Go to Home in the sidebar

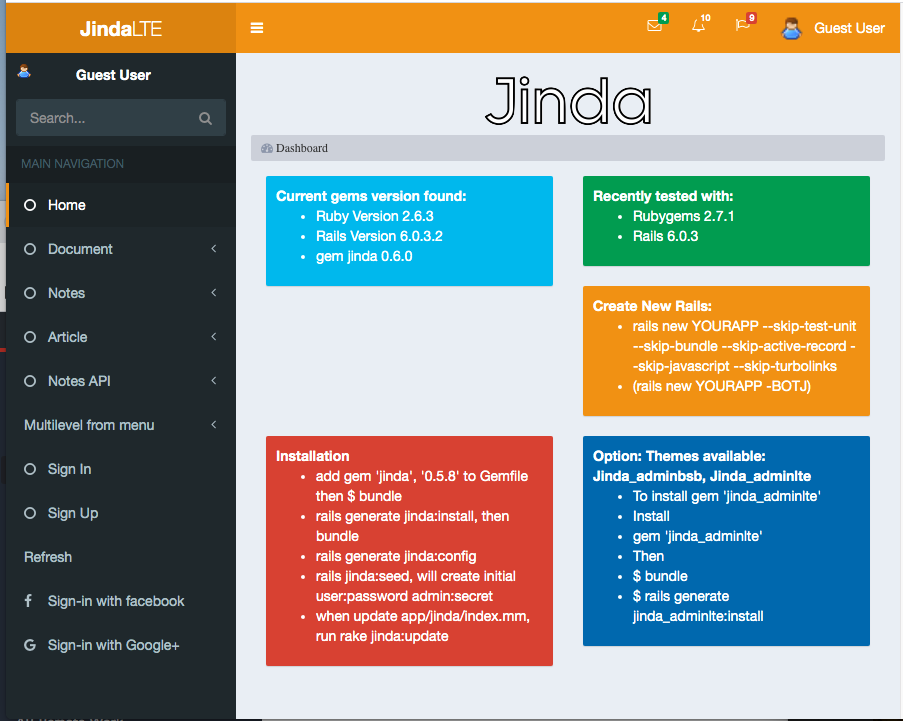[x=121, y=205]
